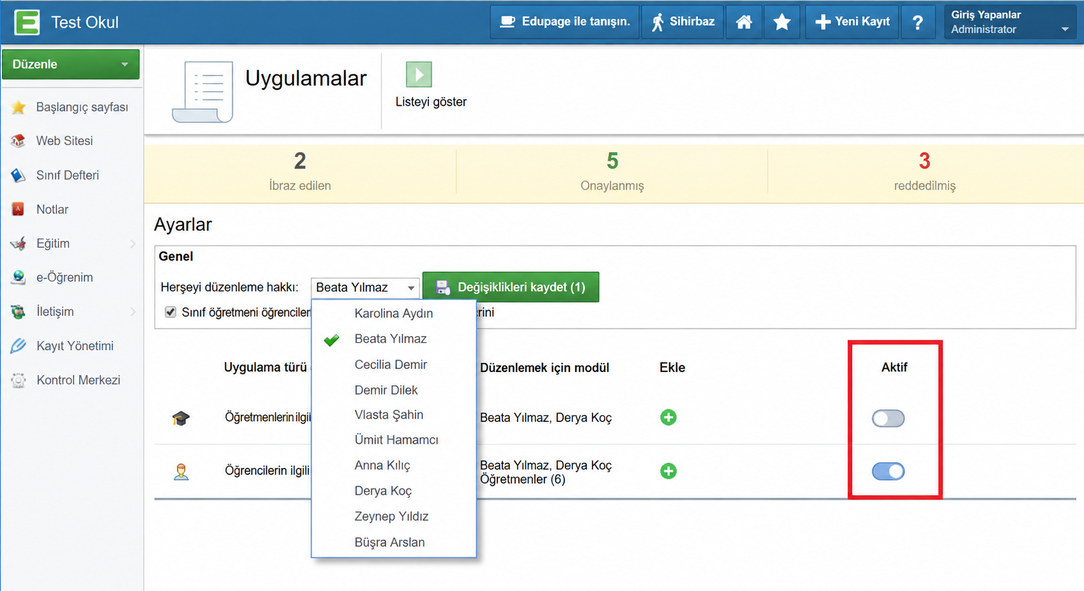Click the Yeni Kayıt button
1084x591 pixels.
click(x=852, y=22)
